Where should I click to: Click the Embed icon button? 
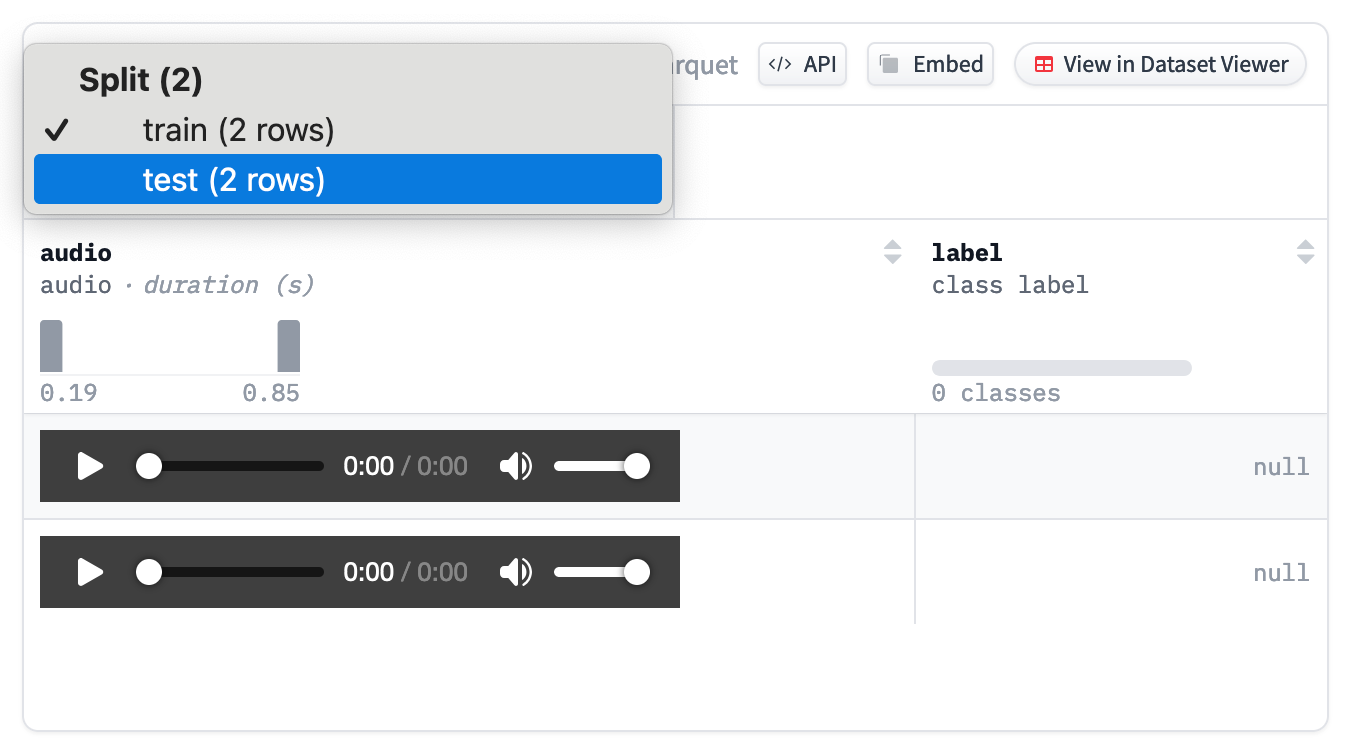coord(930,64)
